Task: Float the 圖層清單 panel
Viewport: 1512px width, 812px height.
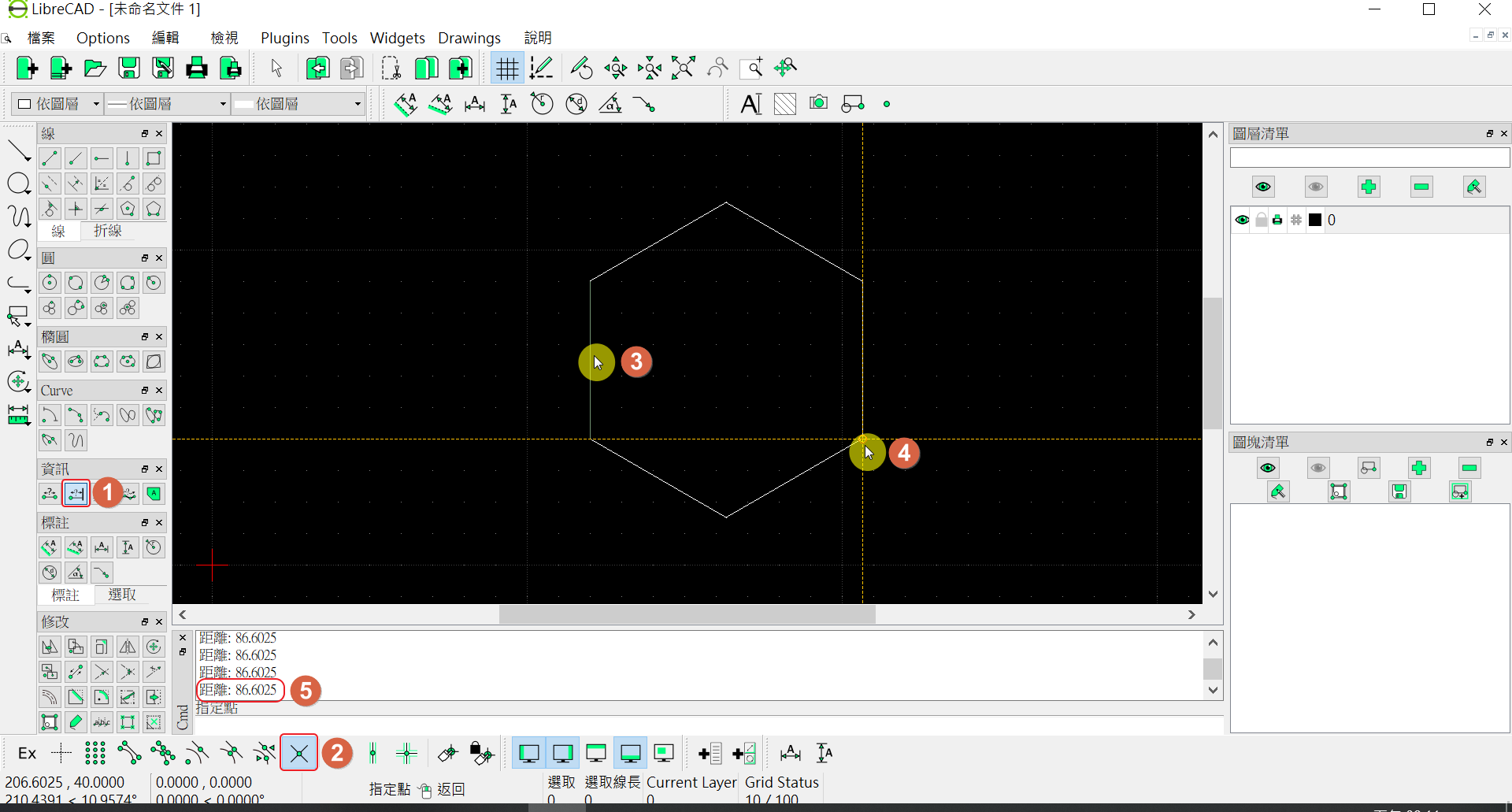Action: (x=1490, y=134)
